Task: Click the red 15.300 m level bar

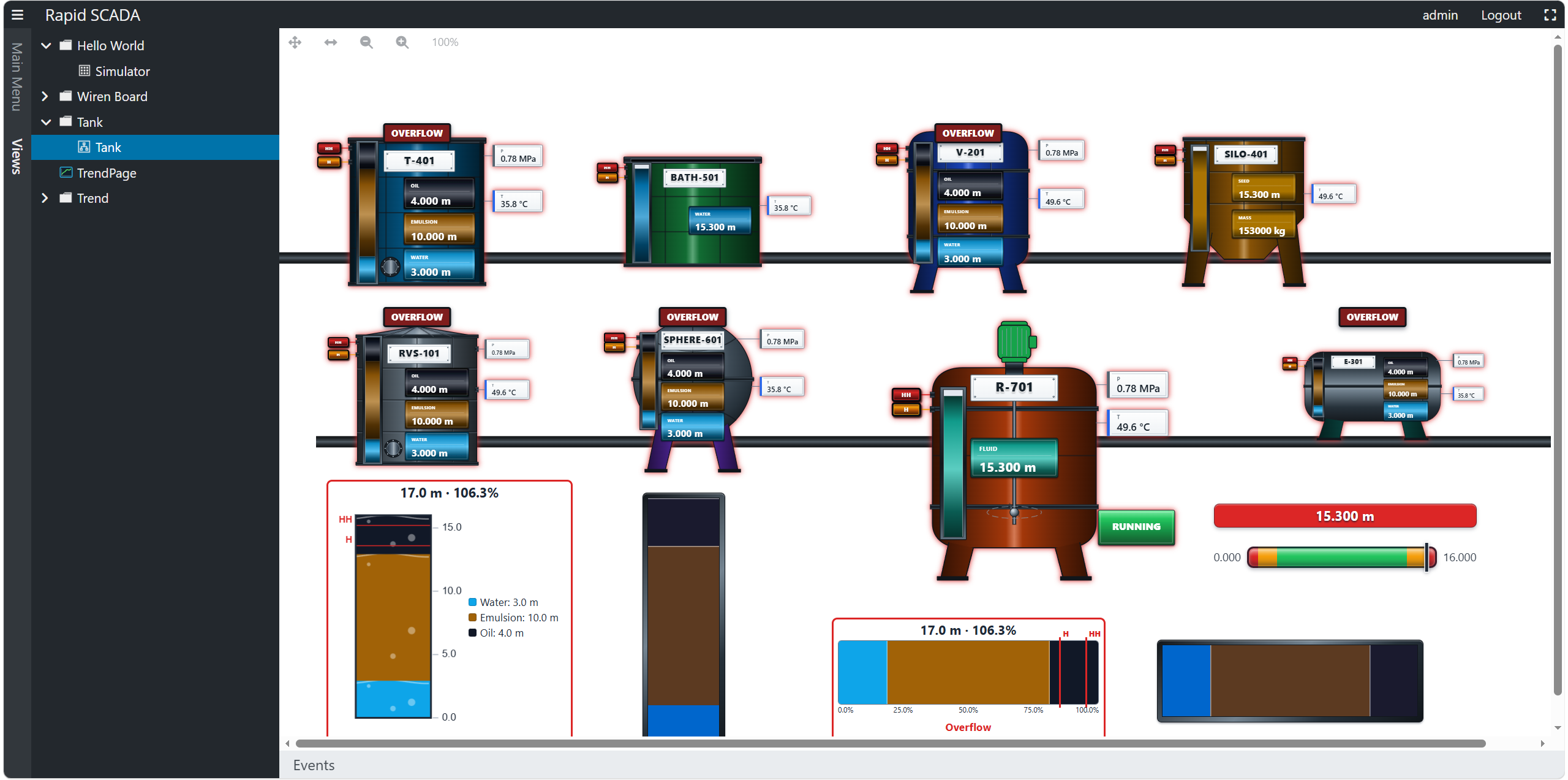Action: pyautogui.click(x=1344, y=516)
